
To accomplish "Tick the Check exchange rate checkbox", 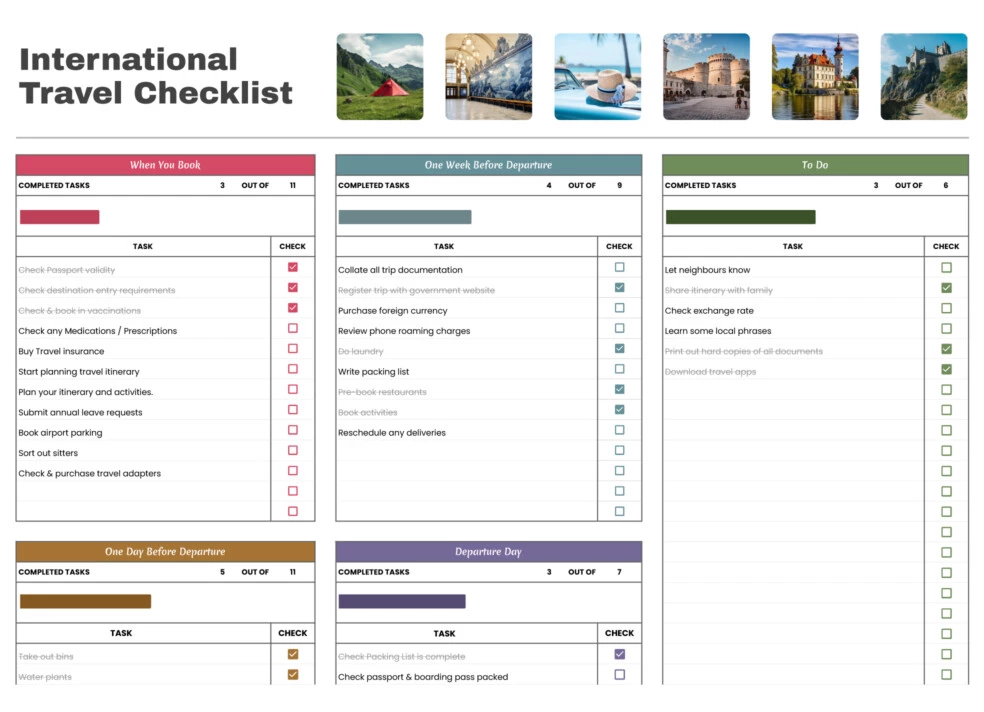I will [946, 309].
